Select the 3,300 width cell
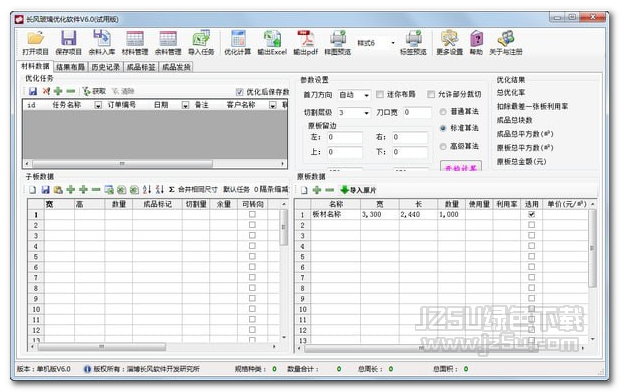 (380, 214)
